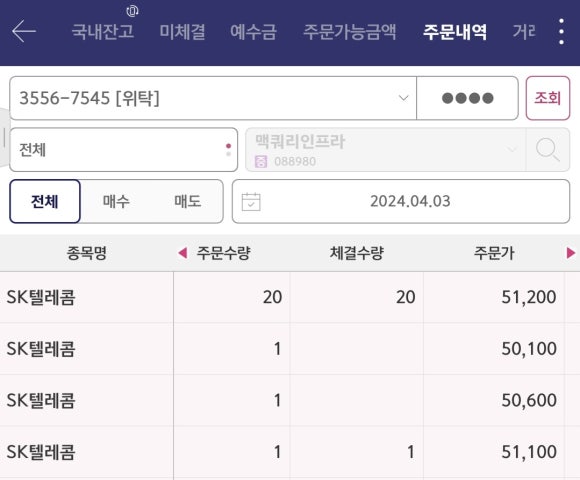The width and height of the screenshot is (580, 480).
Task: Click the order price 50,100
Action: point(529,349)
